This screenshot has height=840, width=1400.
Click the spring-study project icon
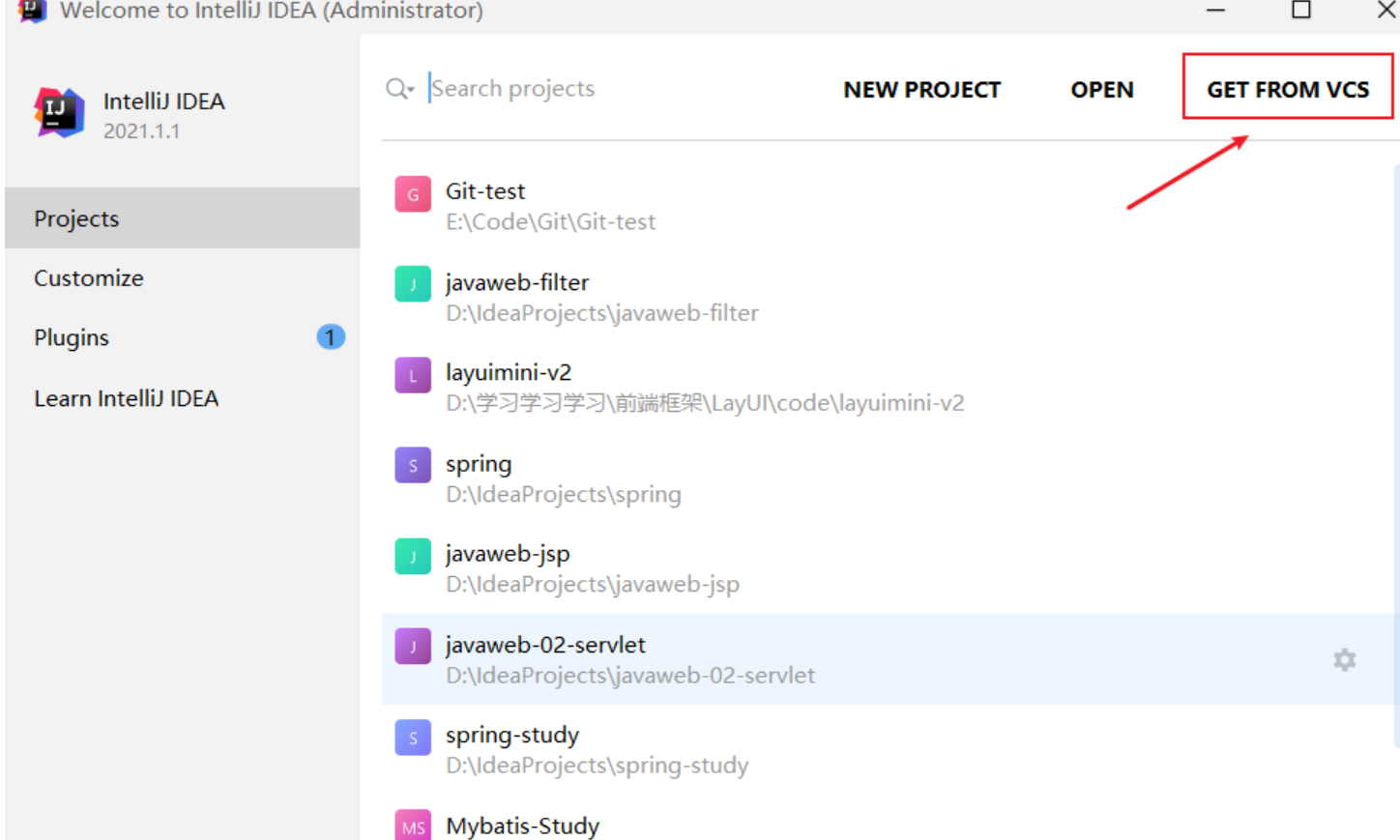point(413,738)
